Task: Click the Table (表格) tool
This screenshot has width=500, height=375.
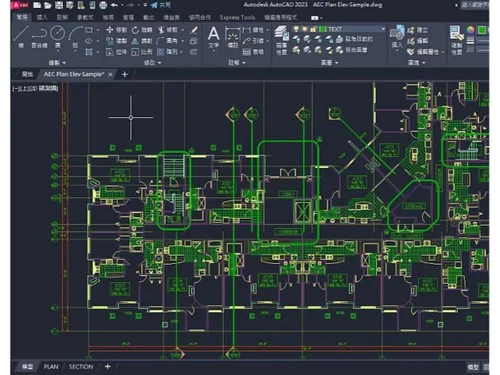Action: pyautogui.click(x=253, y=52)
